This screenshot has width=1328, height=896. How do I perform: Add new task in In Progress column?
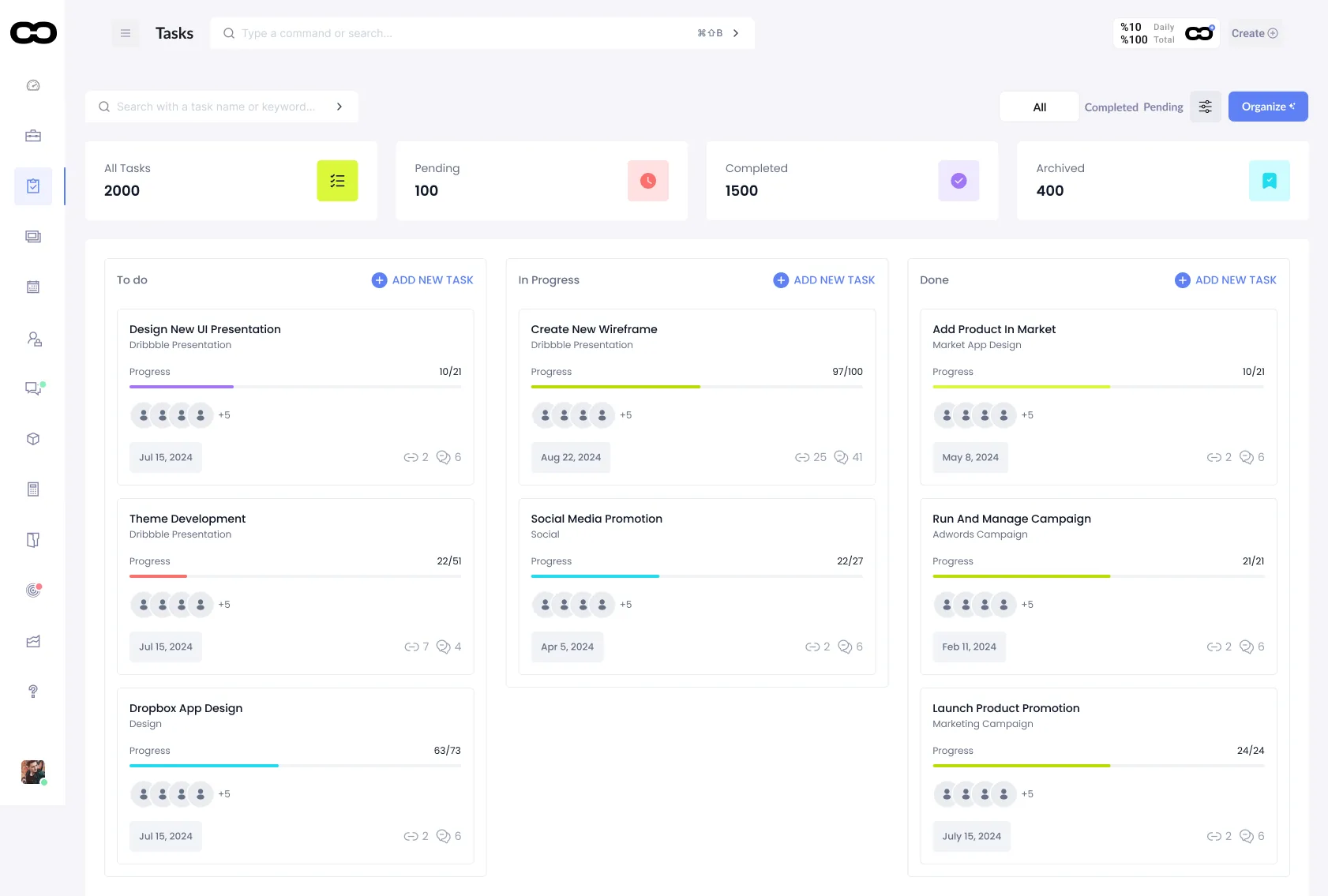pos(824,280)
